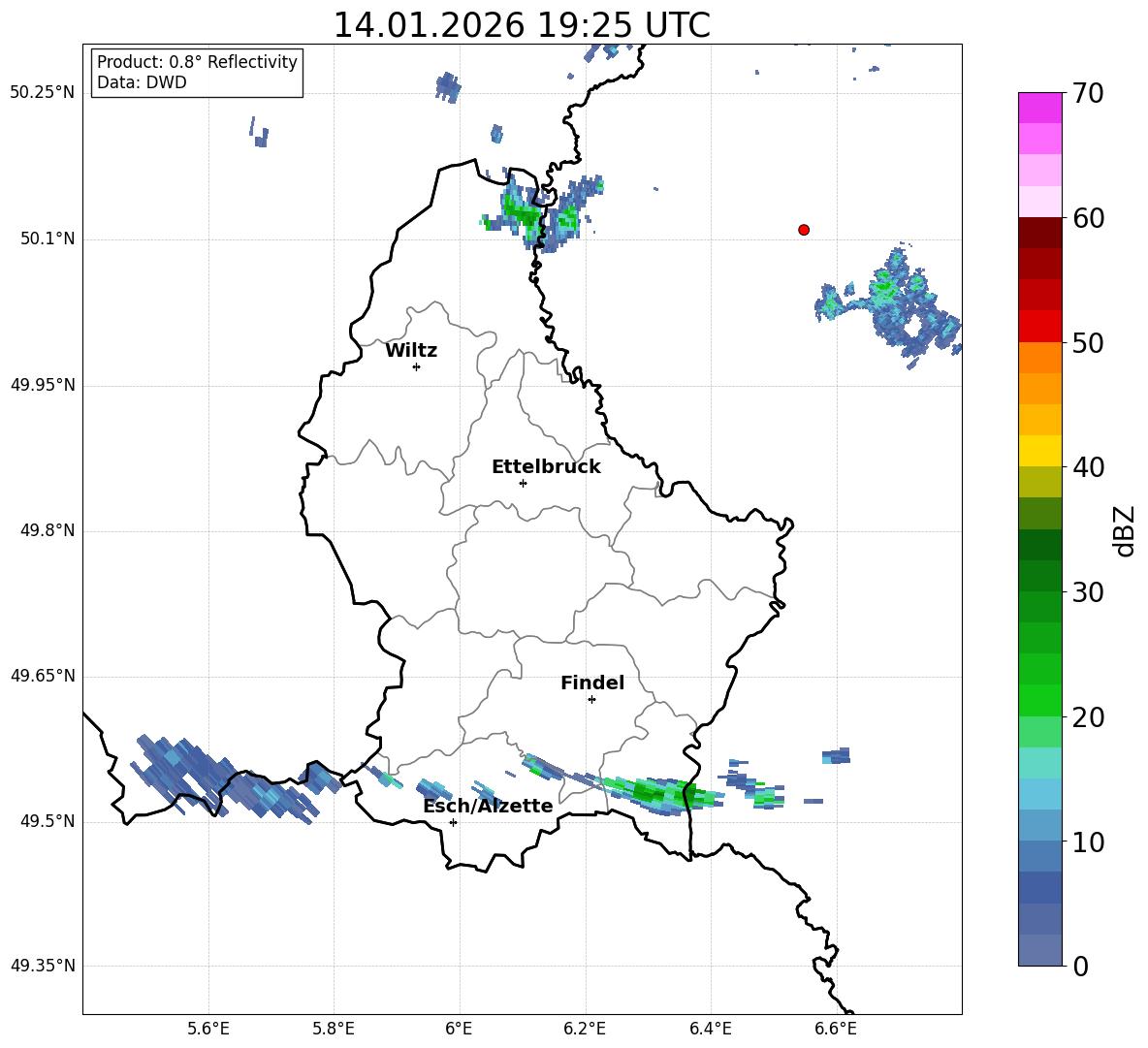This screenshot has width=1148, height=1048.
Task: Click the Ettelbruck station cross marker
Action: pyautogui.click(x=523, y=483)
